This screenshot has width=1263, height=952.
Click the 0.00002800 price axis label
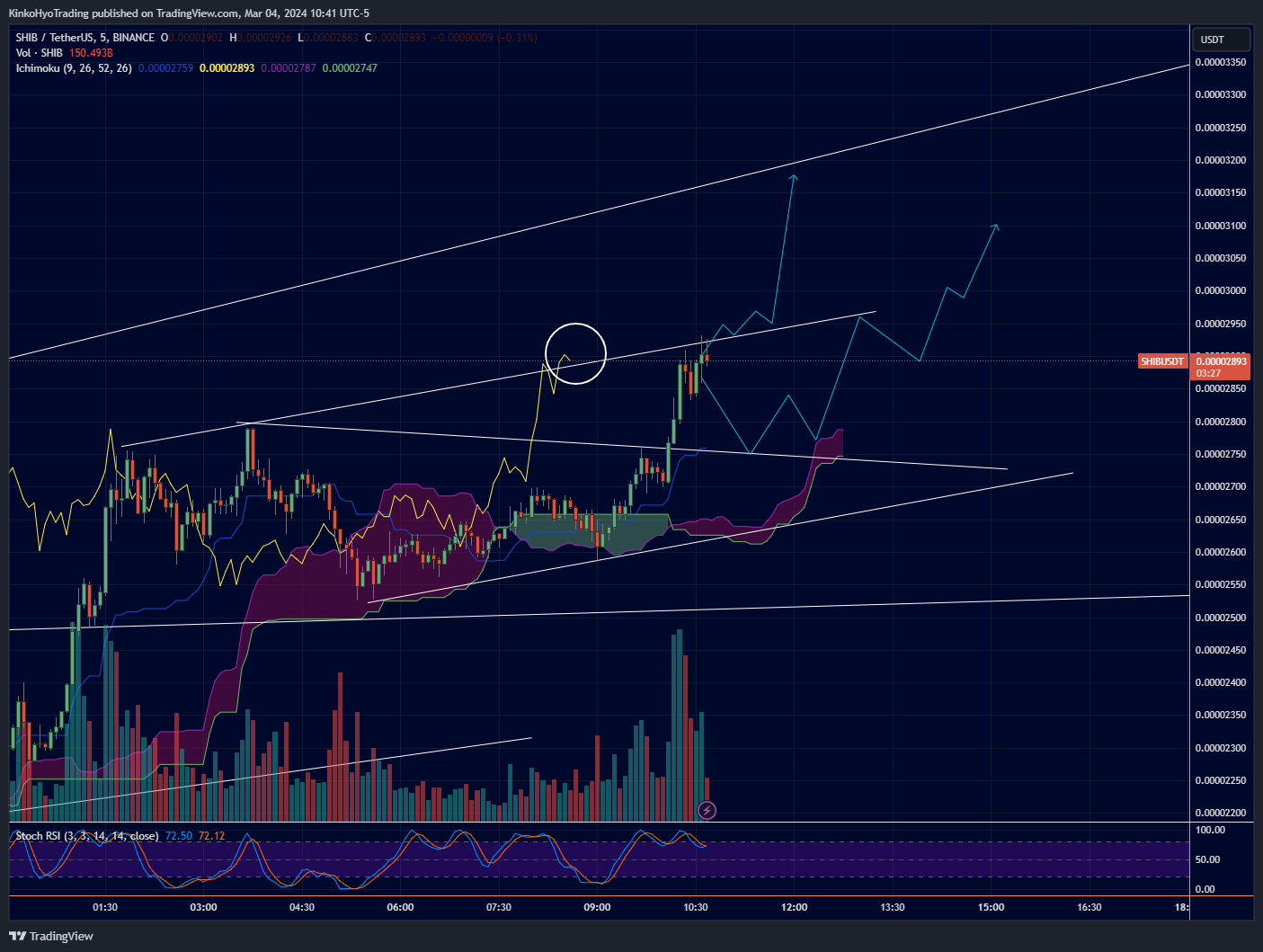[x=1221, y=422]
